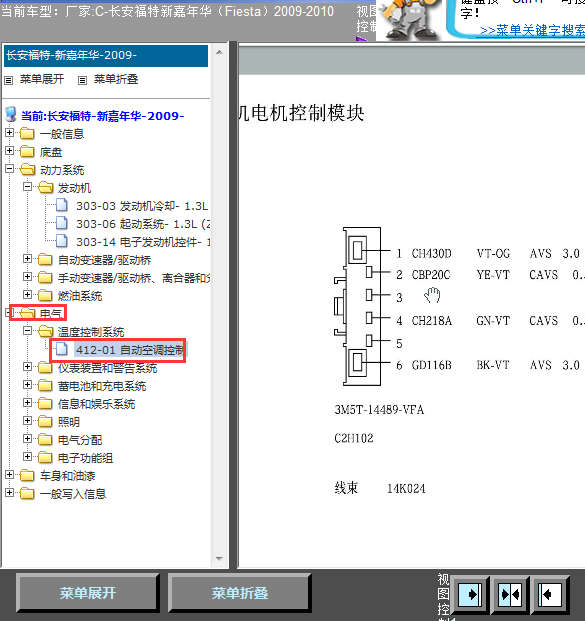The height and width of the screenshot is (621, 585).
Task: Click folder icon of 一般信息
Action: [x=27, y=133]
